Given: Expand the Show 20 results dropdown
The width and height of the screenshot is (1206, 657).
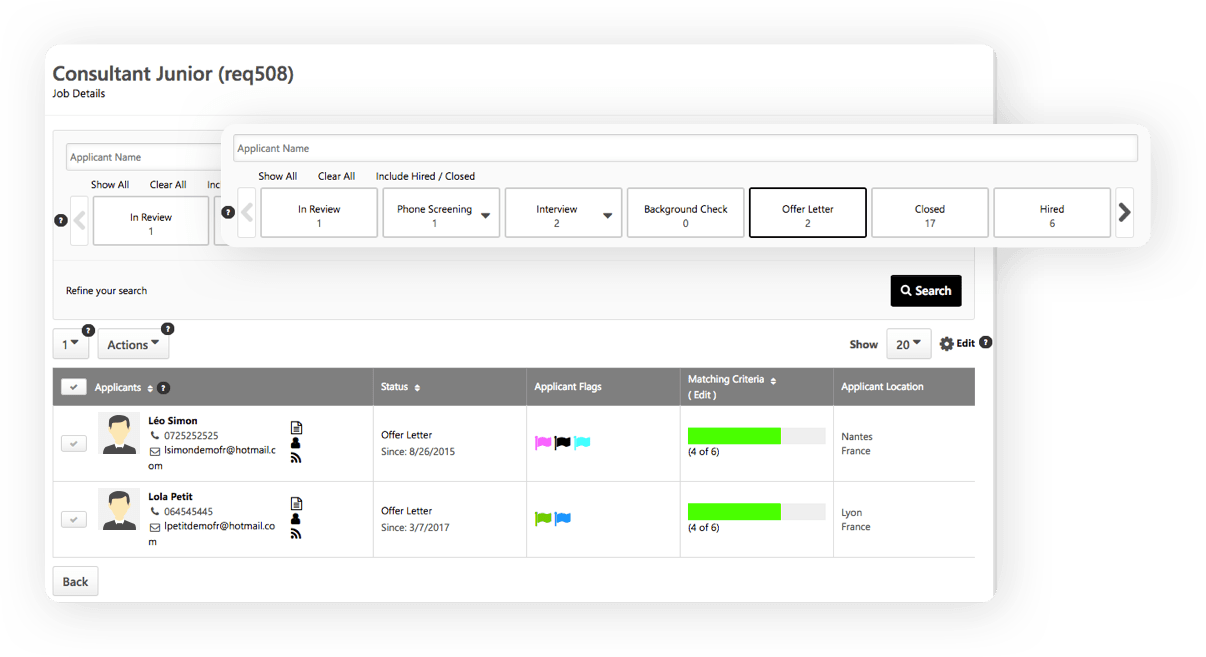Looking at the screenshot, I should (908, 344).
